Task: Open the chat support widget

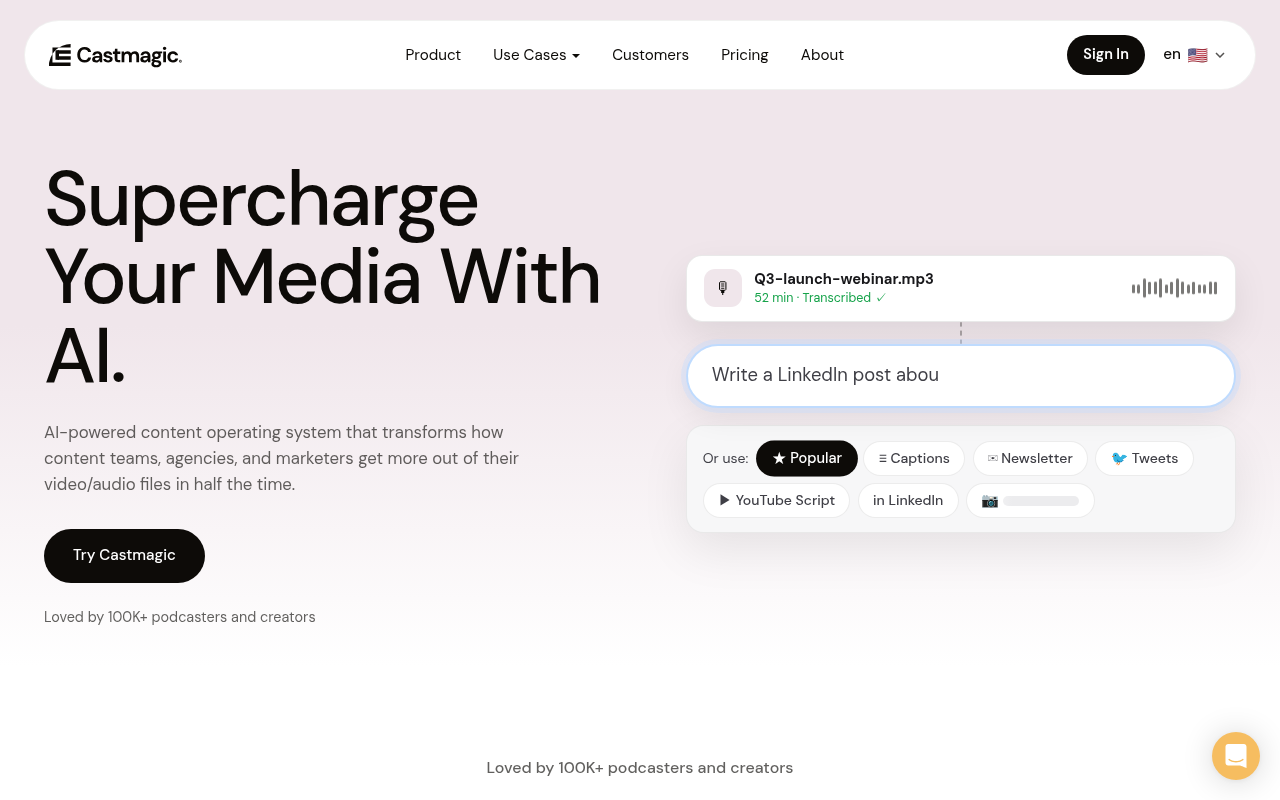Action: coord(1236,756)
